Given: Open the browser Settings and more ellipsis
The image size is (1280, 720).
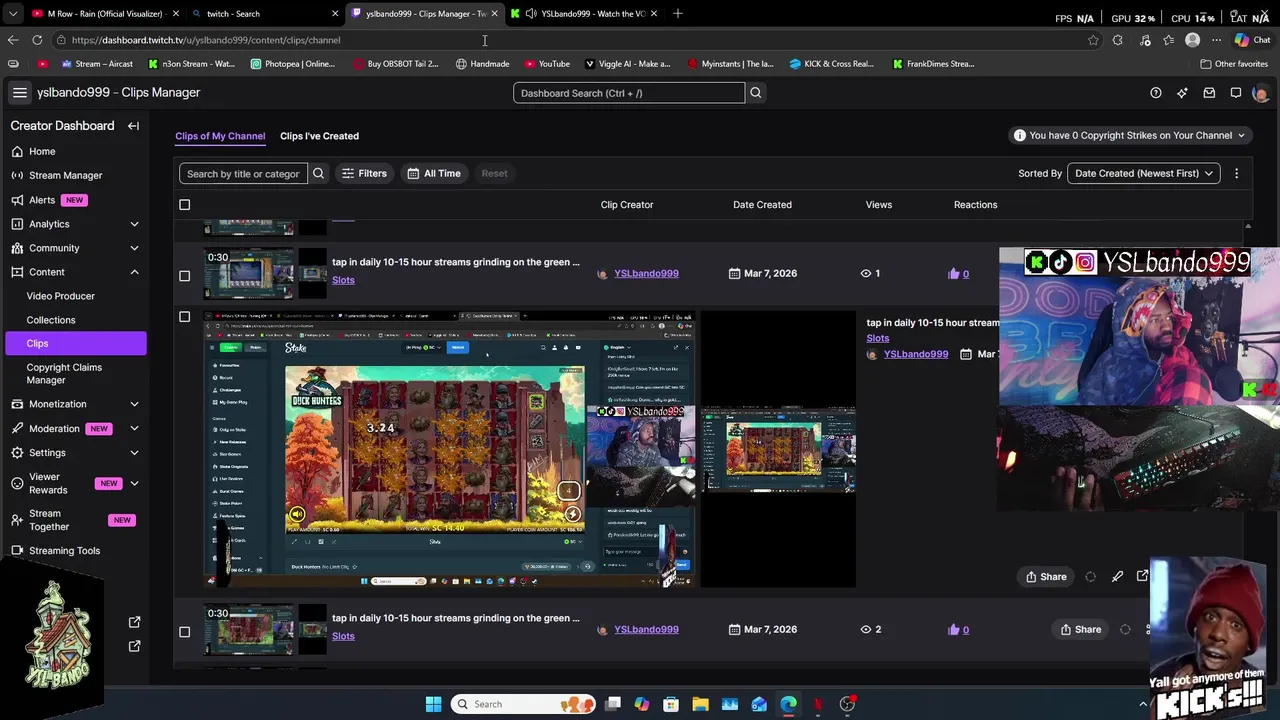Looking at the screenshot, I should coord(1216,40).
